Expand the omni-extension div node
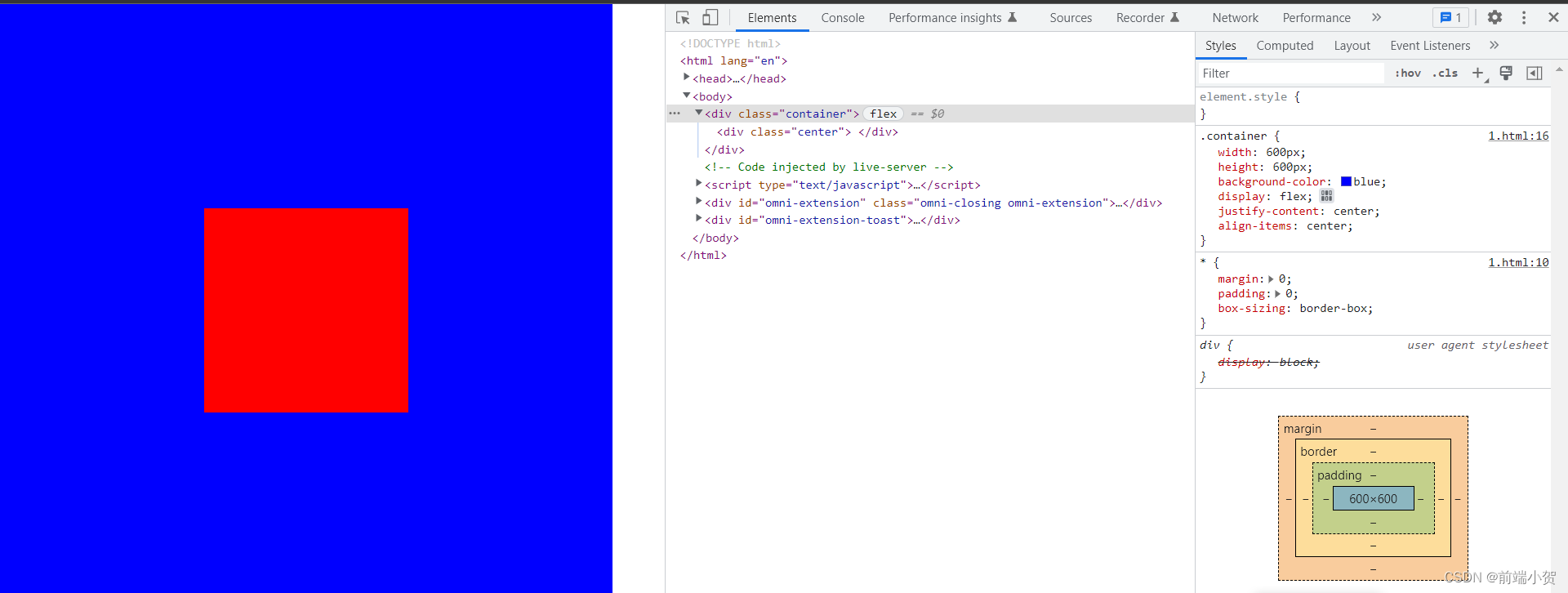The width and height of the screenshot is (1568, 593). pos(699,201)
